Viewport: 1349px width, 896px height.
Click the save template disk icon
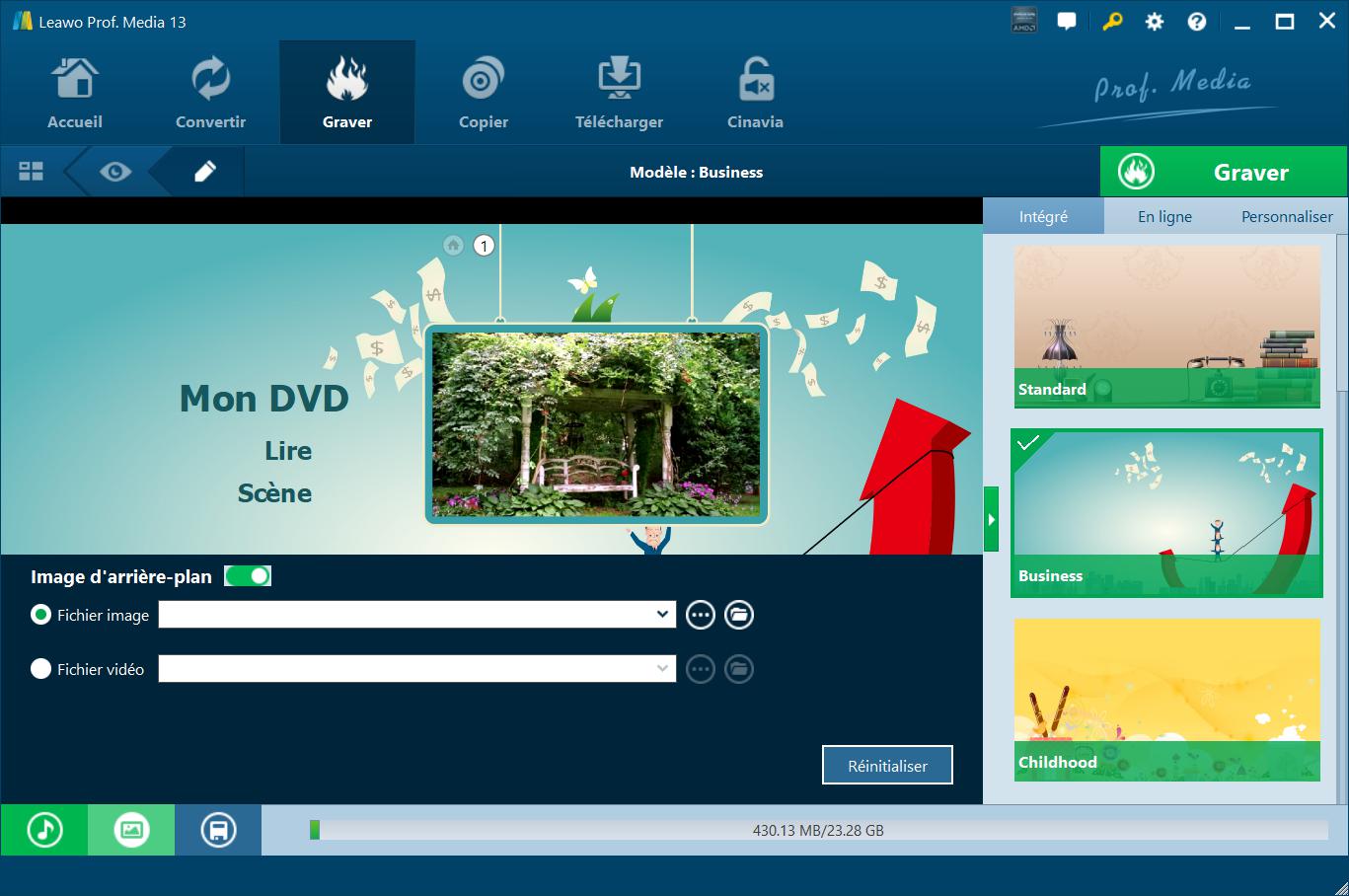(x=218, y=830)
